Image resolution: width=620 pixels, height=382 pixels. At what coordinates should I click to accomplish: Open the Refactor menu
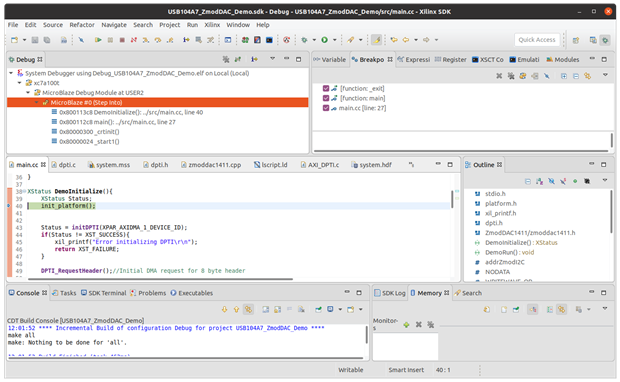point(82,25)
